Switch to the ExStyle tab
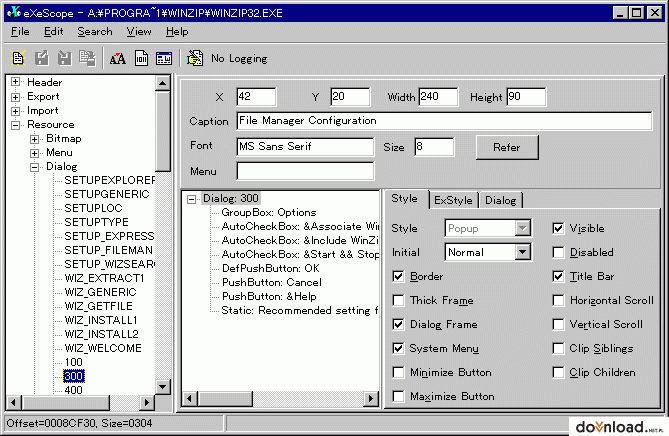The width and height of the screenshot is (669, 436). pyautogui.click(x=453, y=200)
